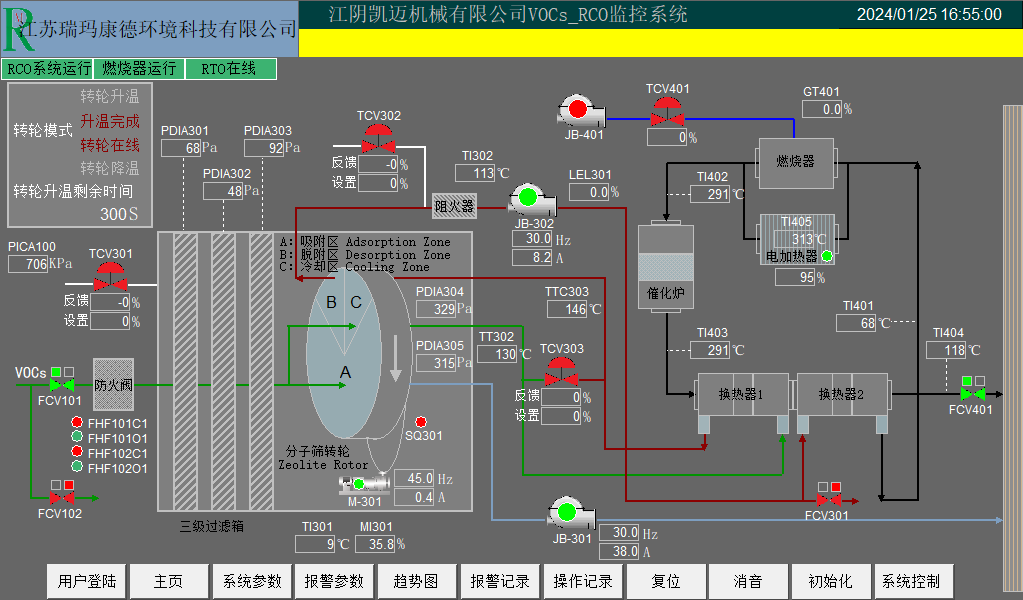Click the 燃烧器运行 status indicator
Screen dimensions: 1023x600
click(139, 68)
